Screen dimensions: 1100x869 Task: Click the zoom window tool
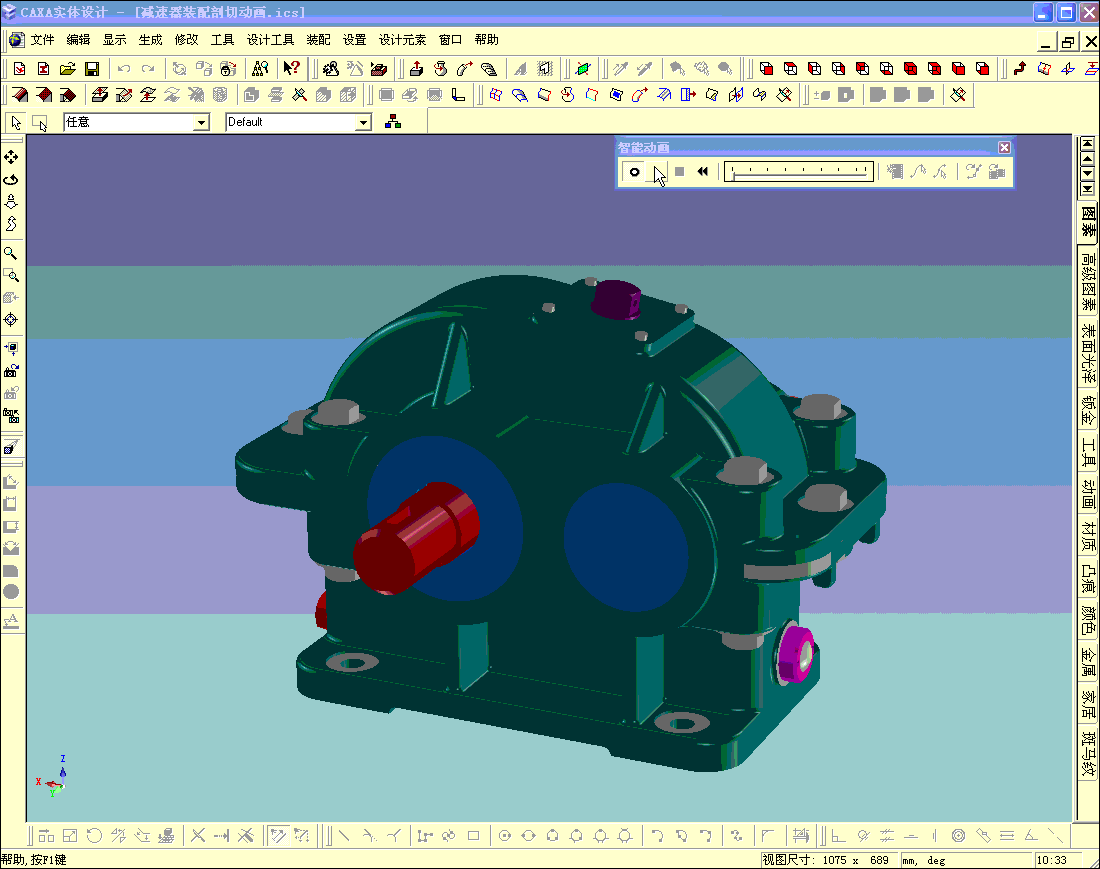point(11,275)
